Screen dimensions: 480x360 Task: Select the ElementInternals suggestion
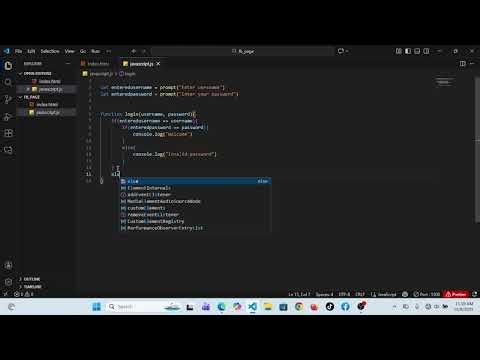pos(195,188)
